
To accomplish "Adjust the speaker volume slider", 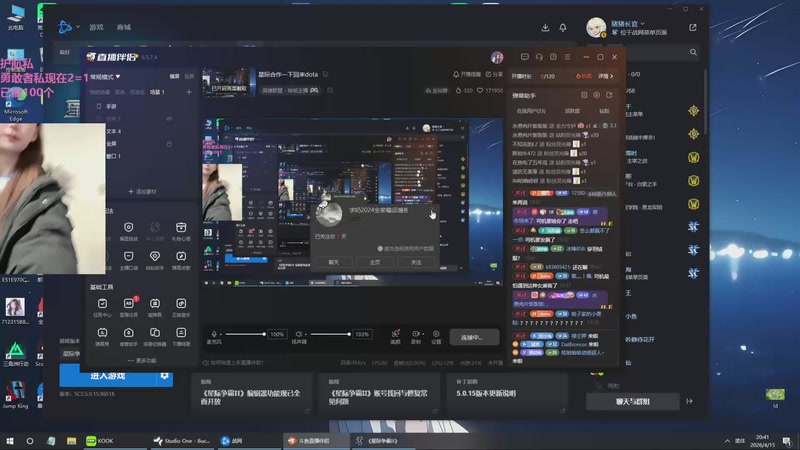I will 331,334.
